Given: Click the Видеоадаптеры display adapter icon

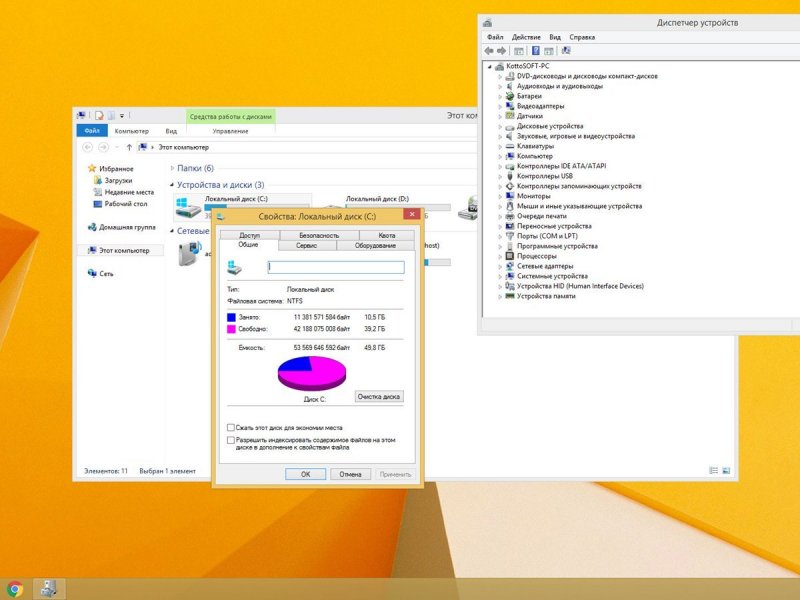Looking at the screenshot, I should pos(509,106).
